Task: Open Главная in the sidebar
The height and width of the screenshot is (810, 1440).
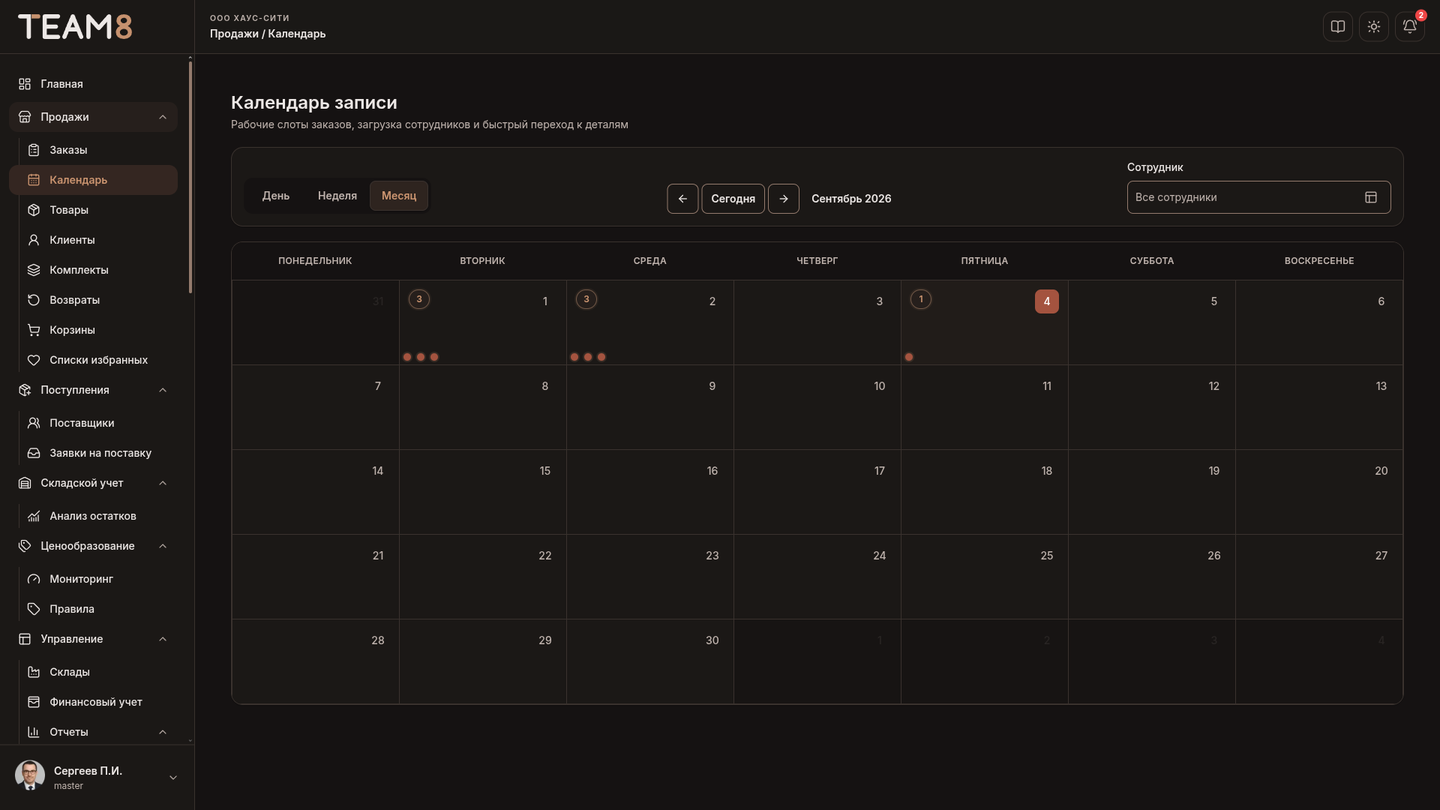Action: coord(93,84)
